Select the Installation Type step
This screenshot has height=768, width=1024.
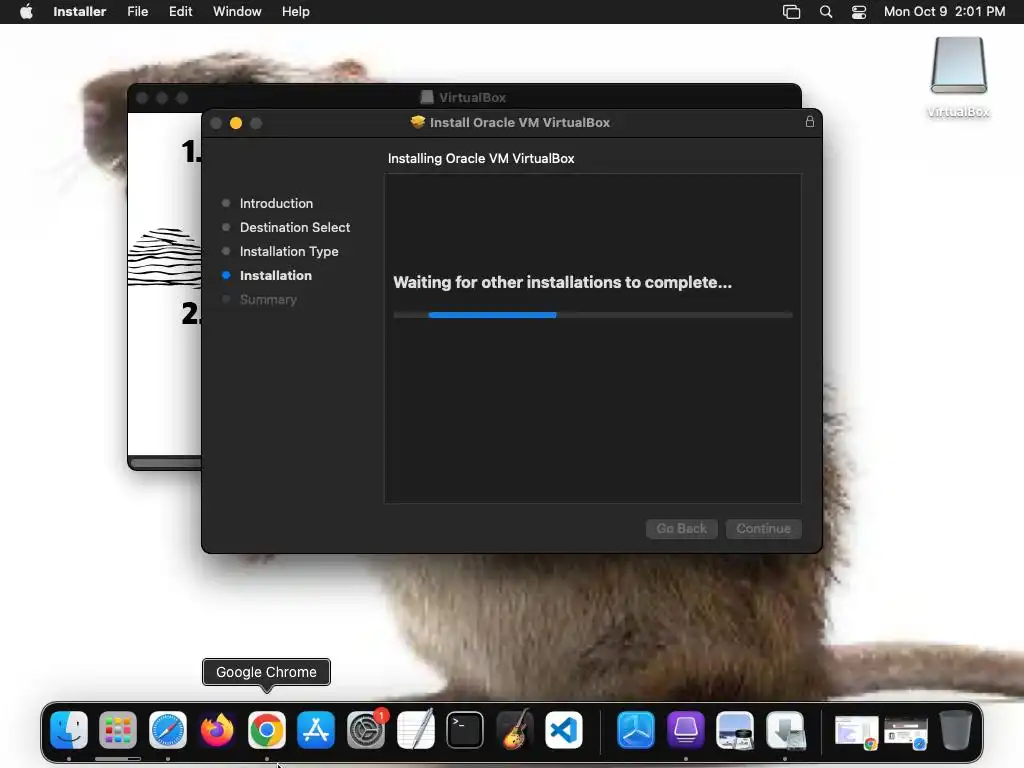pyautogui.click(x=289, y=251)
